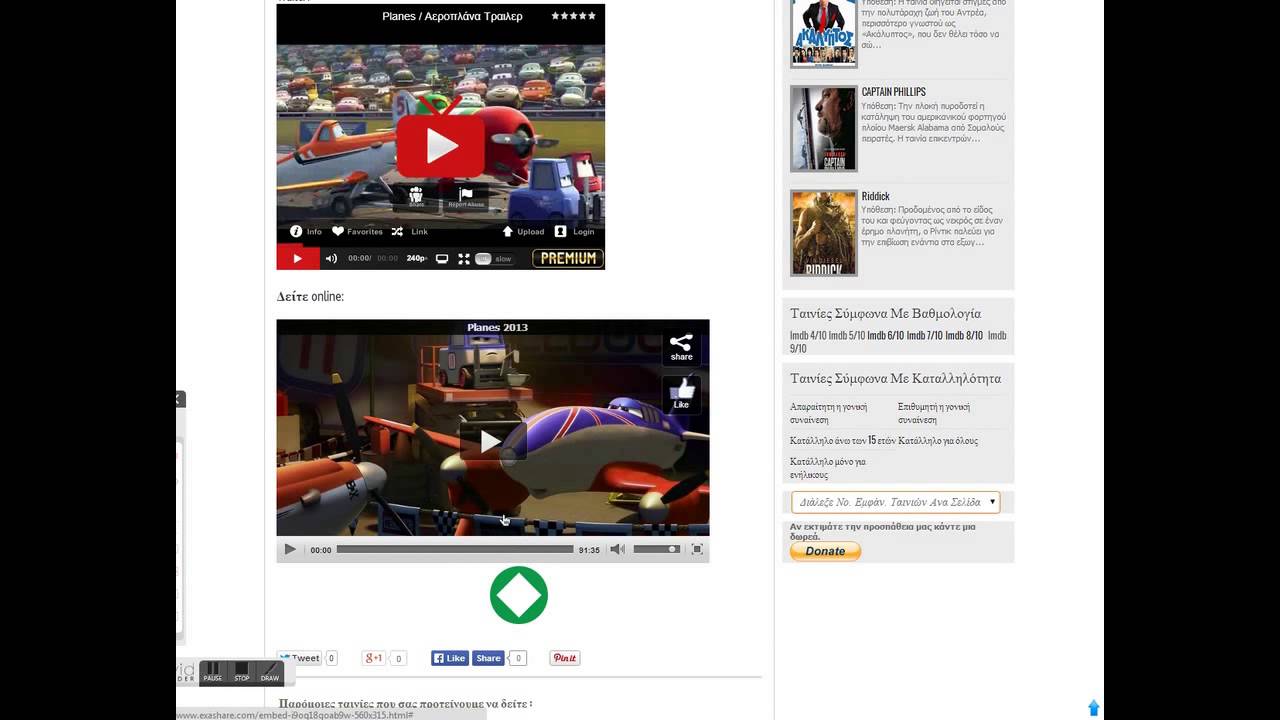Click the Link shuffle icon

397,231
